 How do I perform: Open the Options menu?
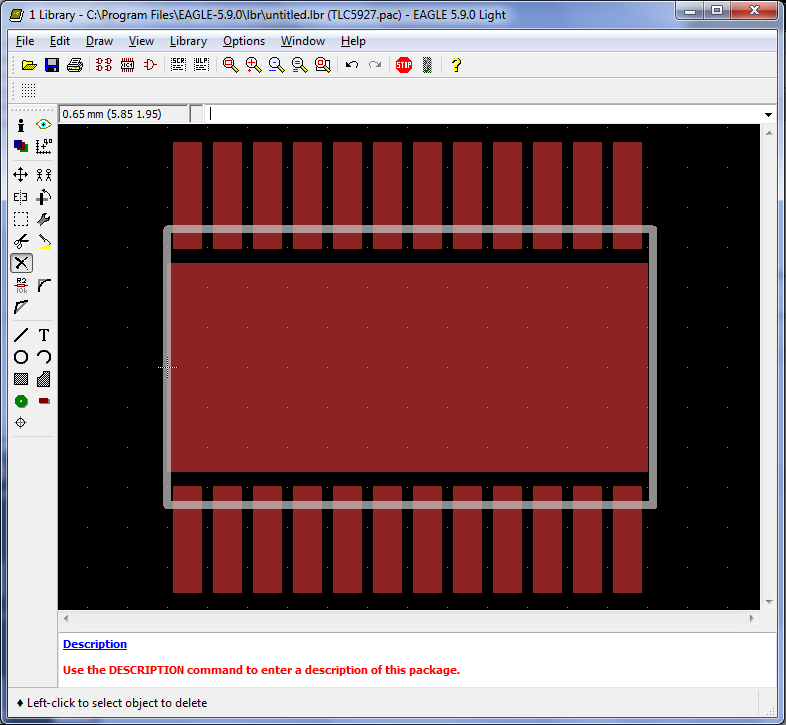[244, 41]
